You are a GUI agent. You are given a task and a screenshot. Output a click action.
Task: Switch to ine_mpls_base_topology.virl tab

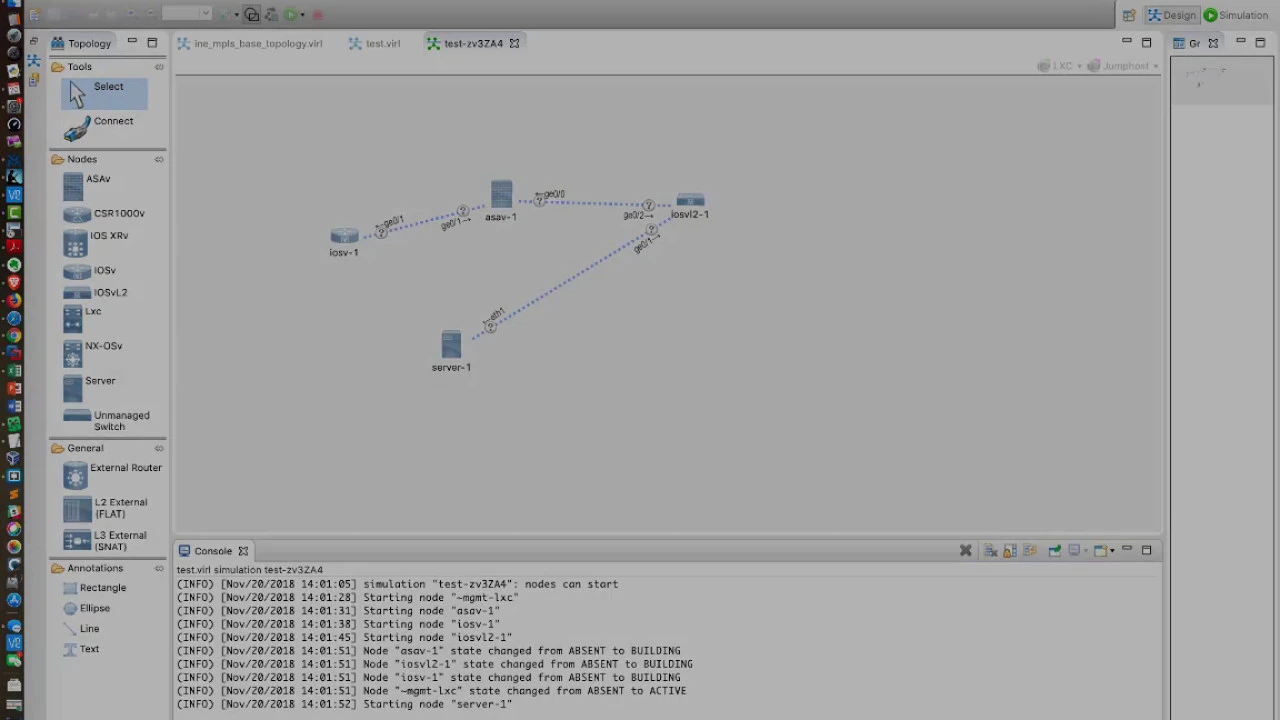[x=250, y=44]
